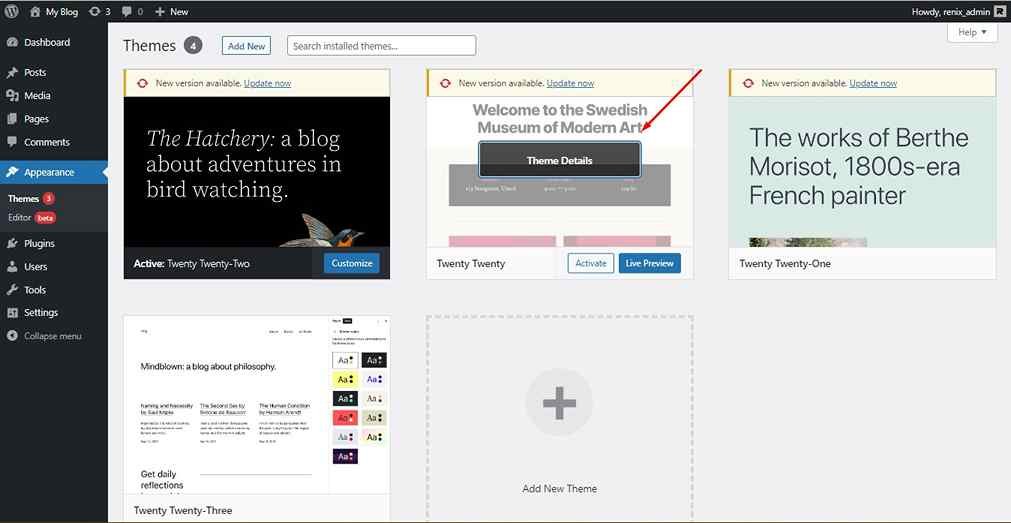Open the comments bubble icon in admin bar
The image size is (1011, 523).
(126, 12)
